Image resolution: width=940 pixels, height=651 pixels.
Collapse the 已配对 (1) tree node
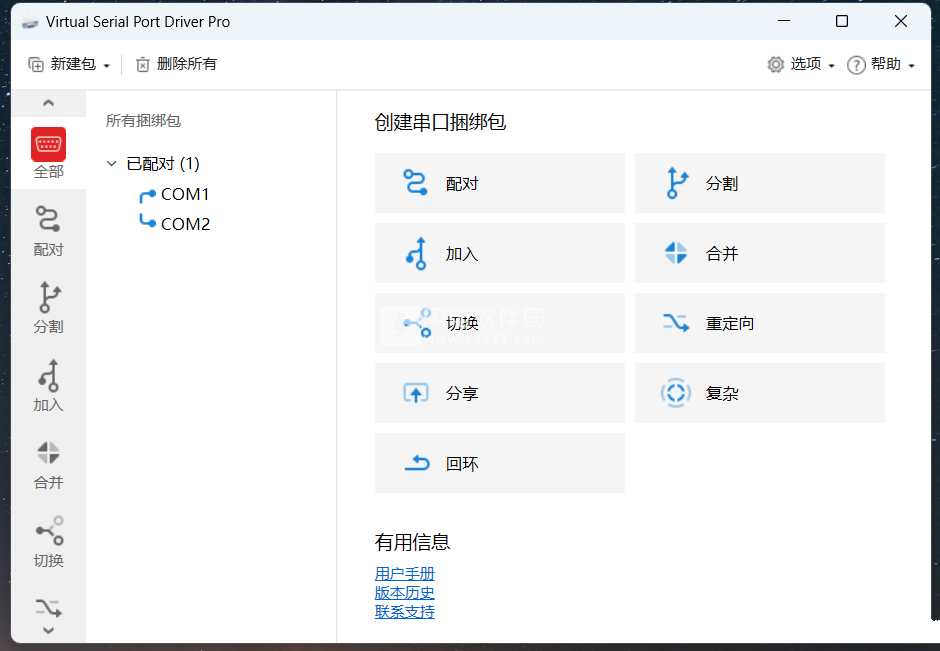112,164
